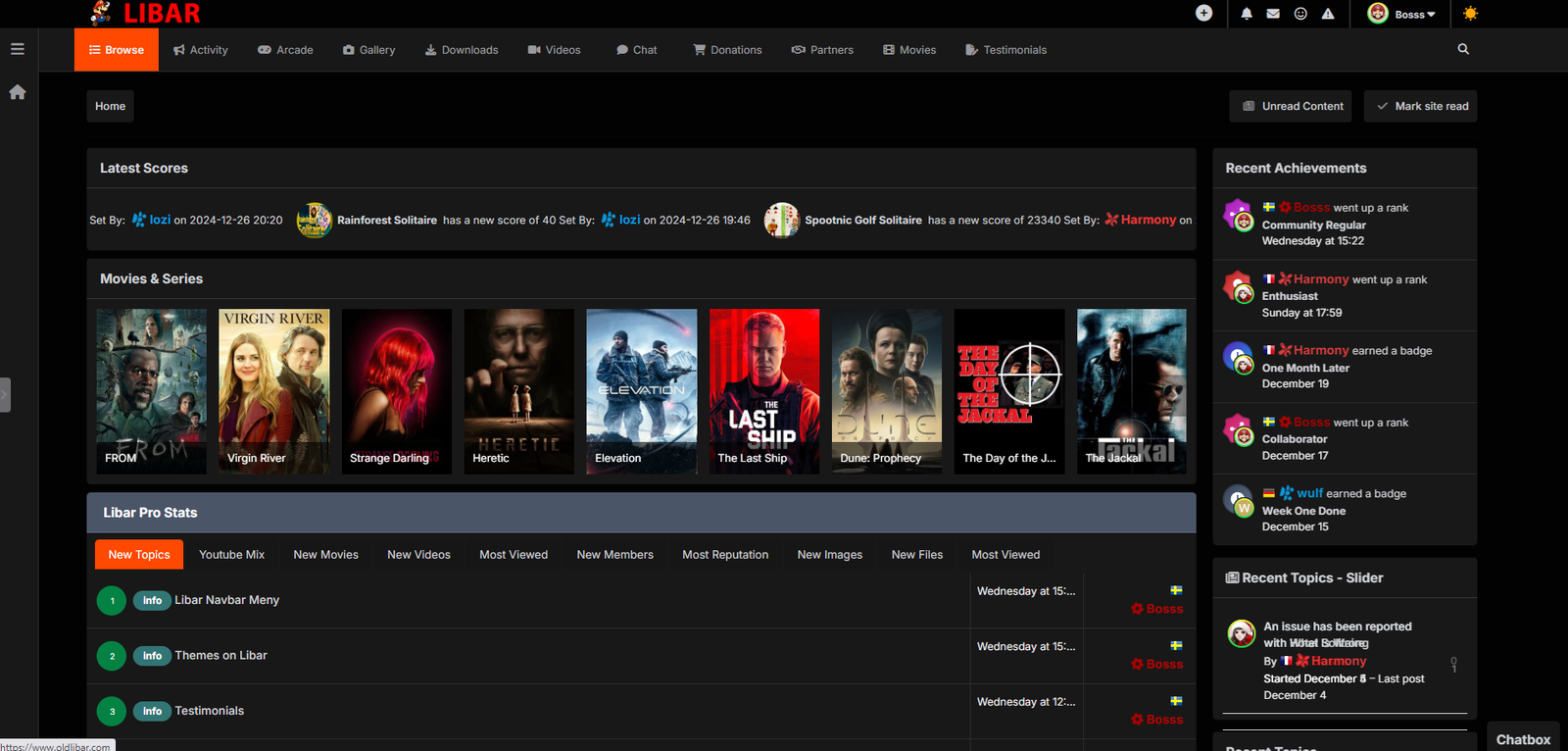Viewport: 1568px width, 751px height.
Task: Open the issue reported slider topic
Action: point(1338,634)
